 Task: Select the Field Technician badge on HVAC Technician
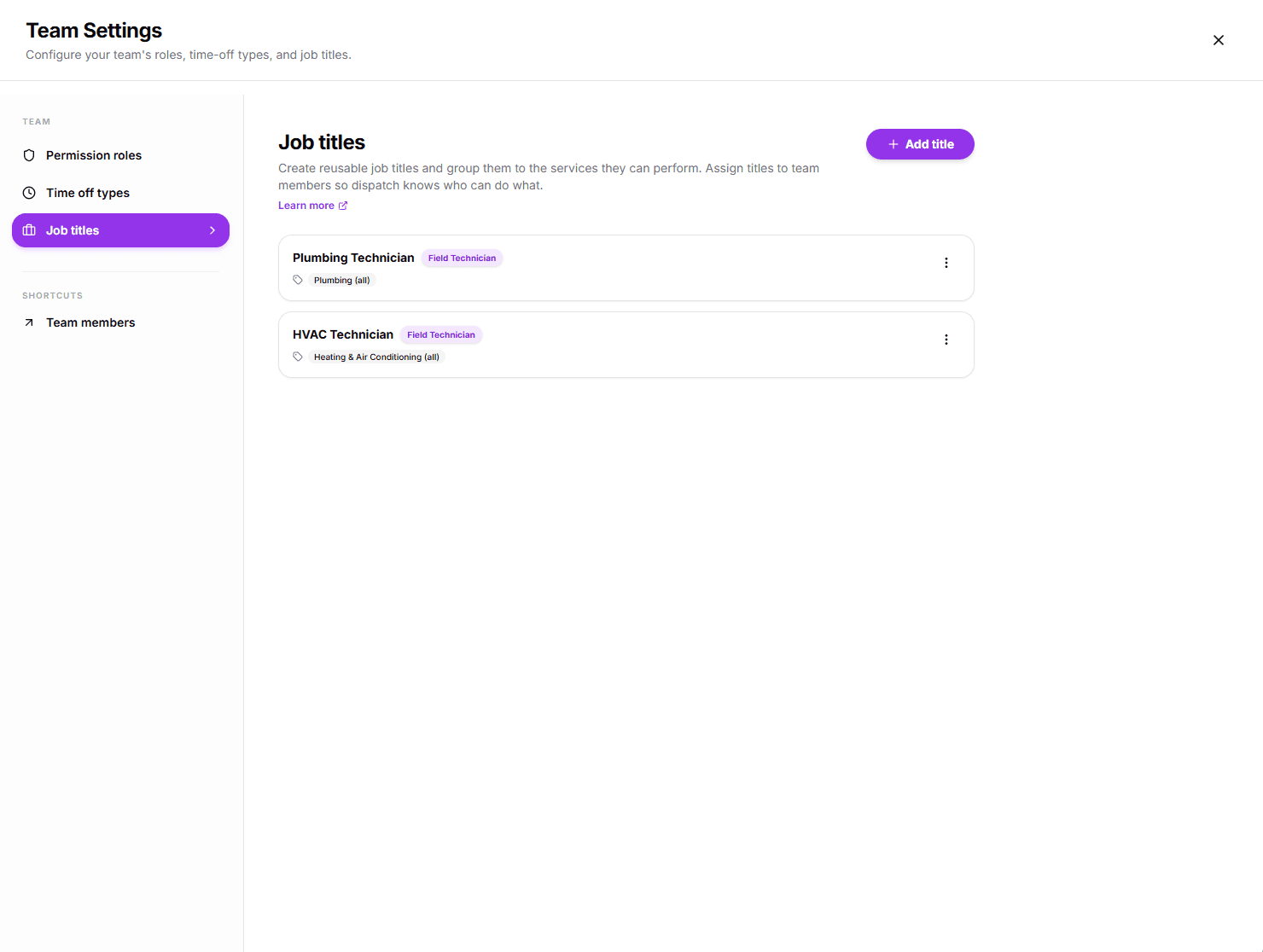440,335
